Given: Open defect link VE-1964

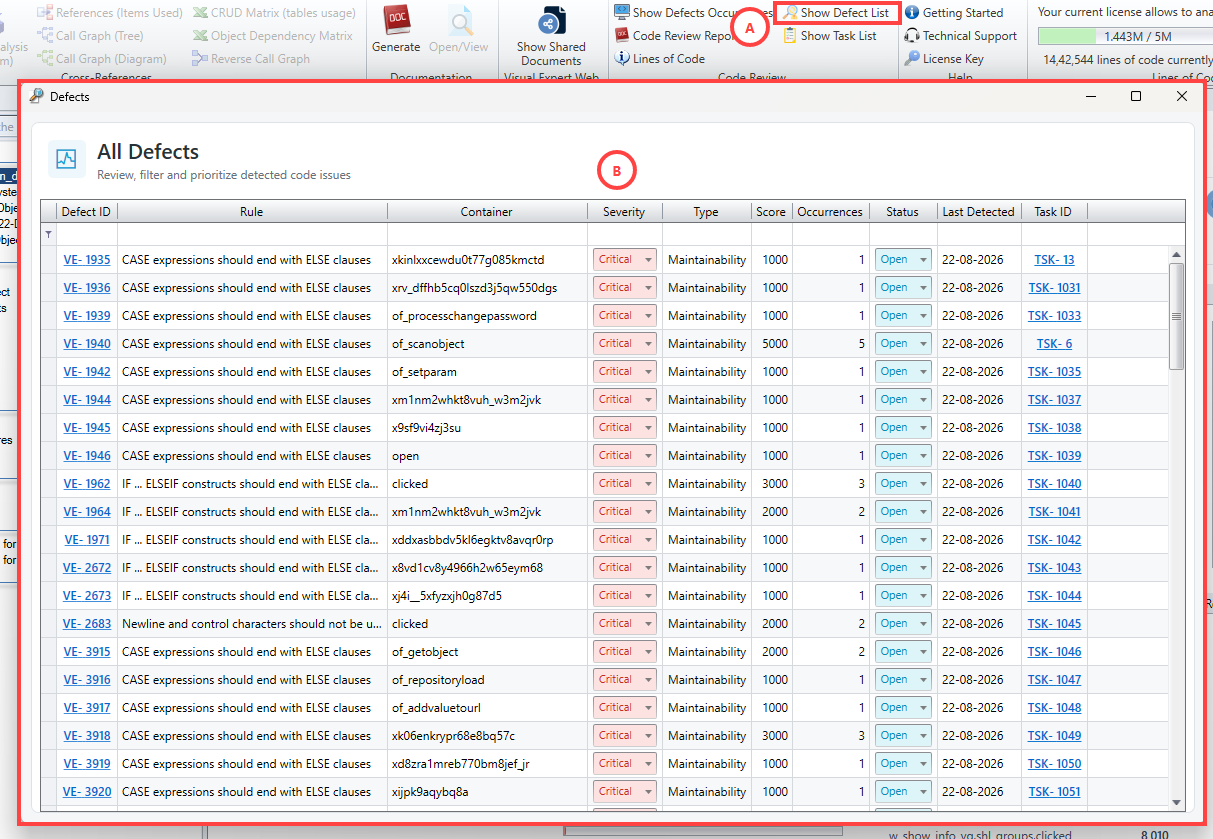Looking at the screenshot, I should click(x=87, y=512).
